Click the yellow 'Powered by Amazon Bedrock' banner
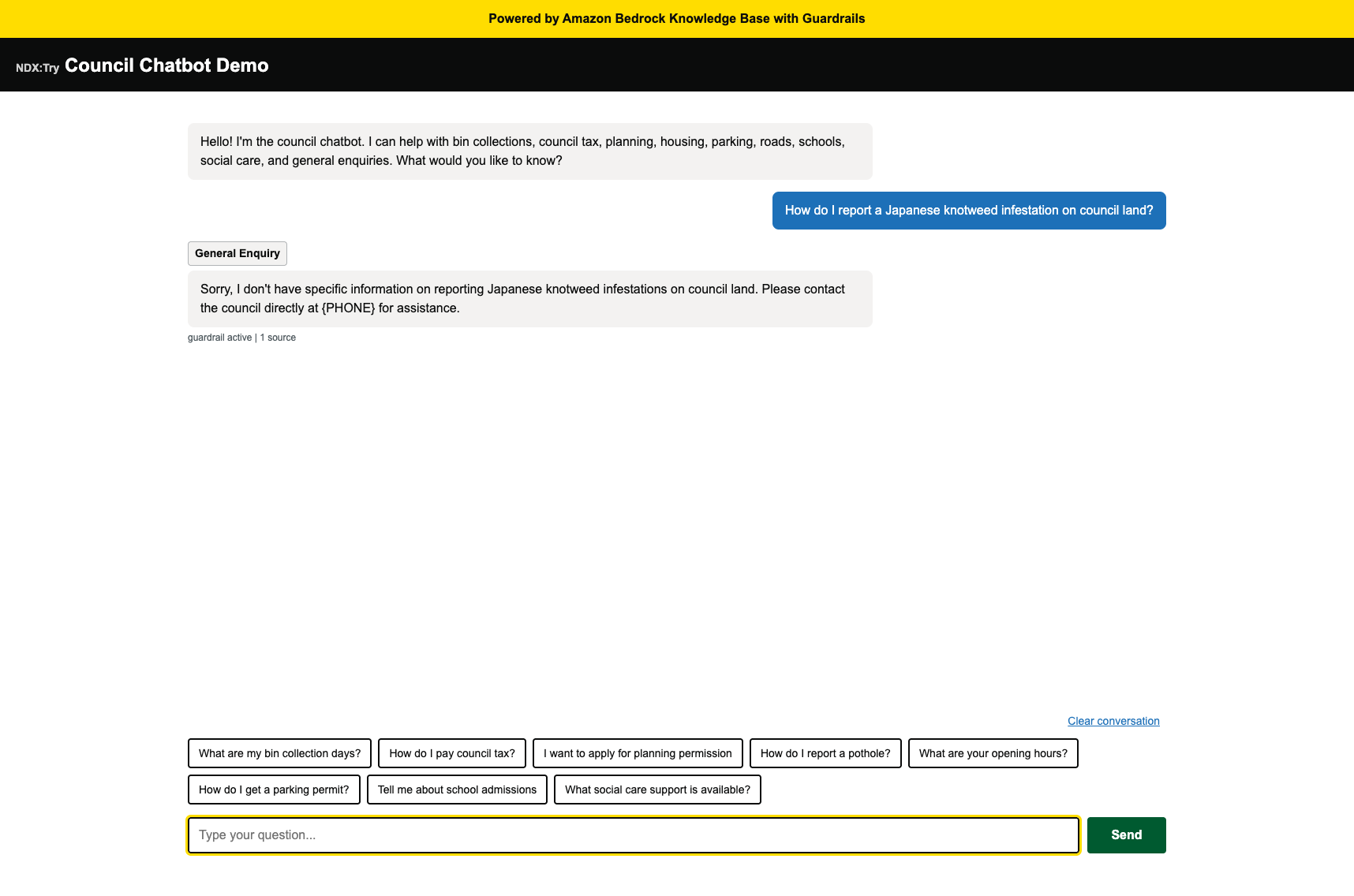This screenshot has height=896, width=1354. pyautogui.click(x=676, y=19)
